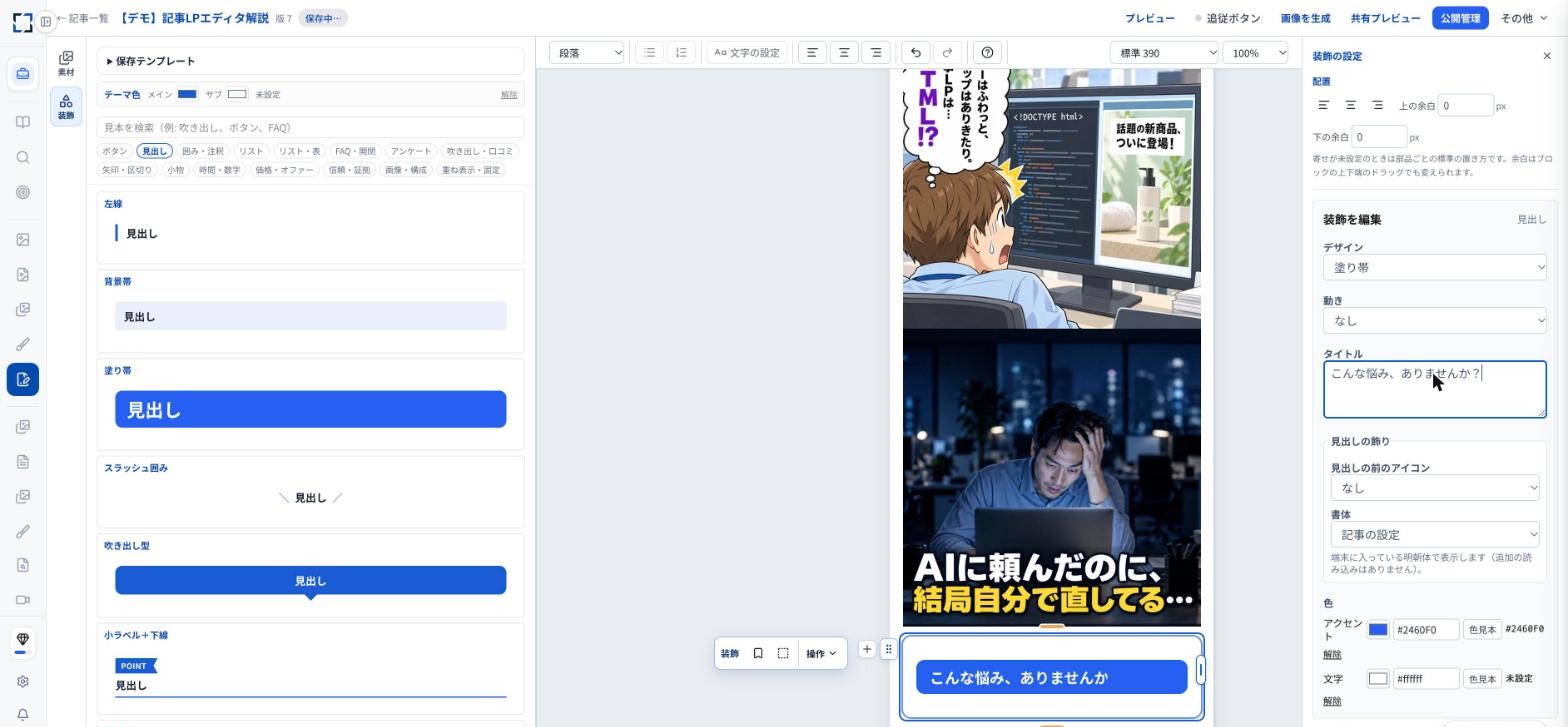Set center alignment in the 配置 section
The height and width of the screenshot is (727, 1568).
click(x=1350, y=106)
